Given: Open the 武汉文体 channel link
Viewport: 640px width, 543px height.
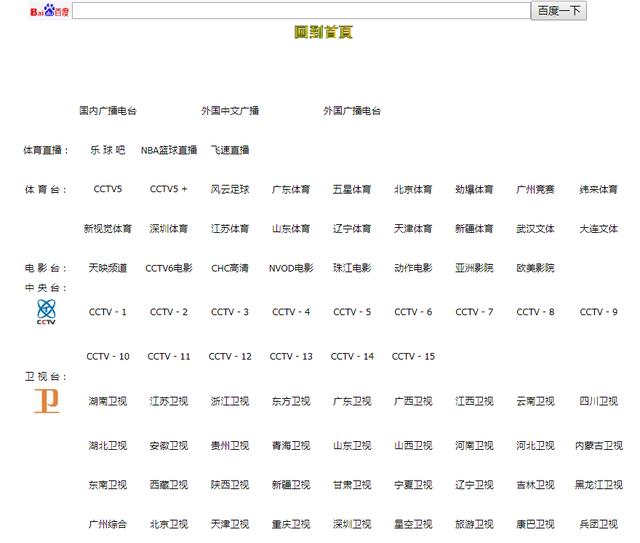Looking at the screenshot, I should pos(536,229).
